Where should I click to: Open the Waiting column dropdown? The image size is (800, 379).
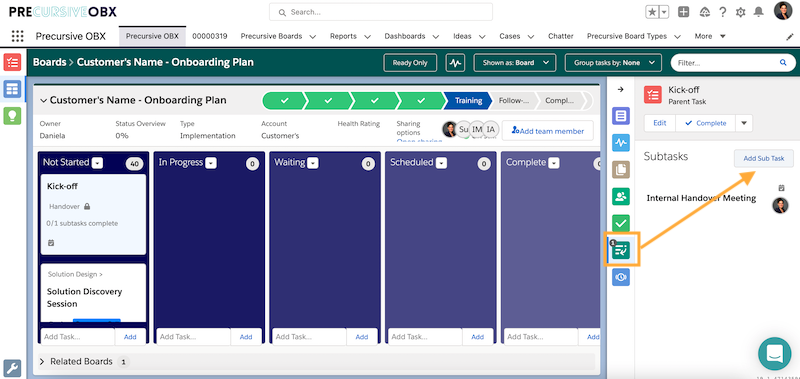tap(313, 163)
